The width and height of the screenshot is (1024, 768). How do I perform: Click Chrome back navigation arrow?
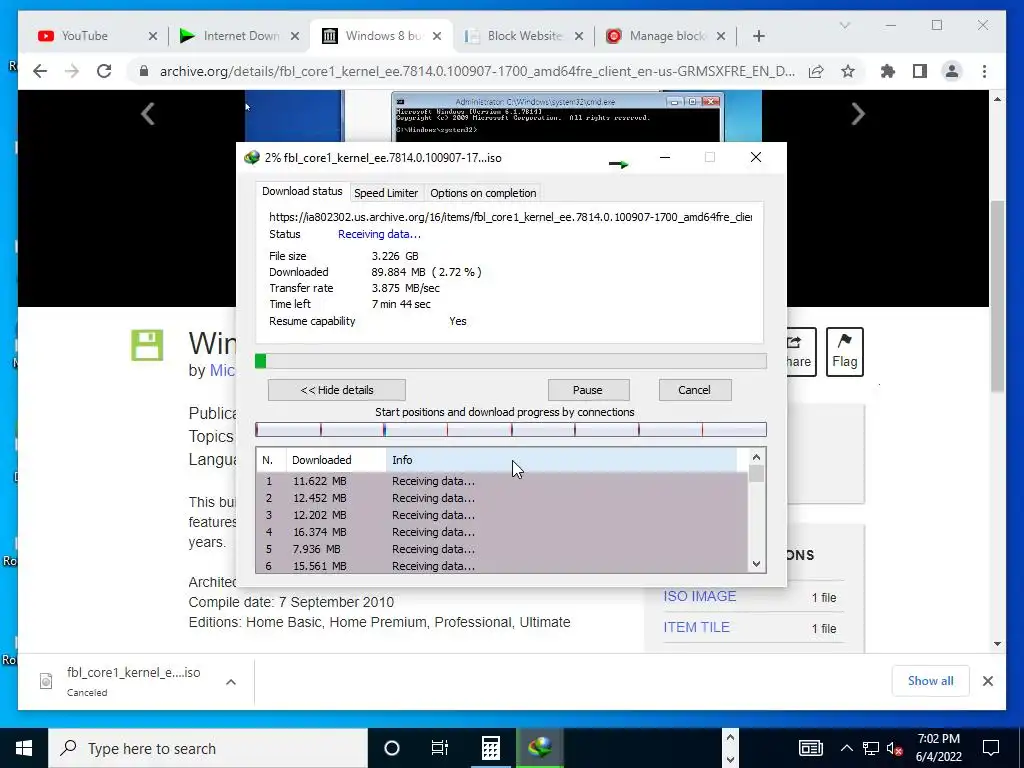click(x=40, y=71)
